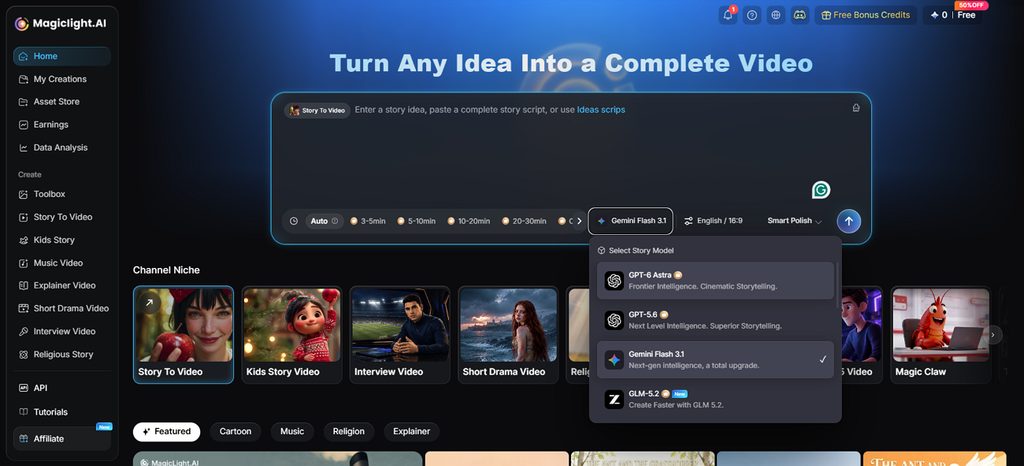Click the Toolbox sidebar icon

[24, 194]
